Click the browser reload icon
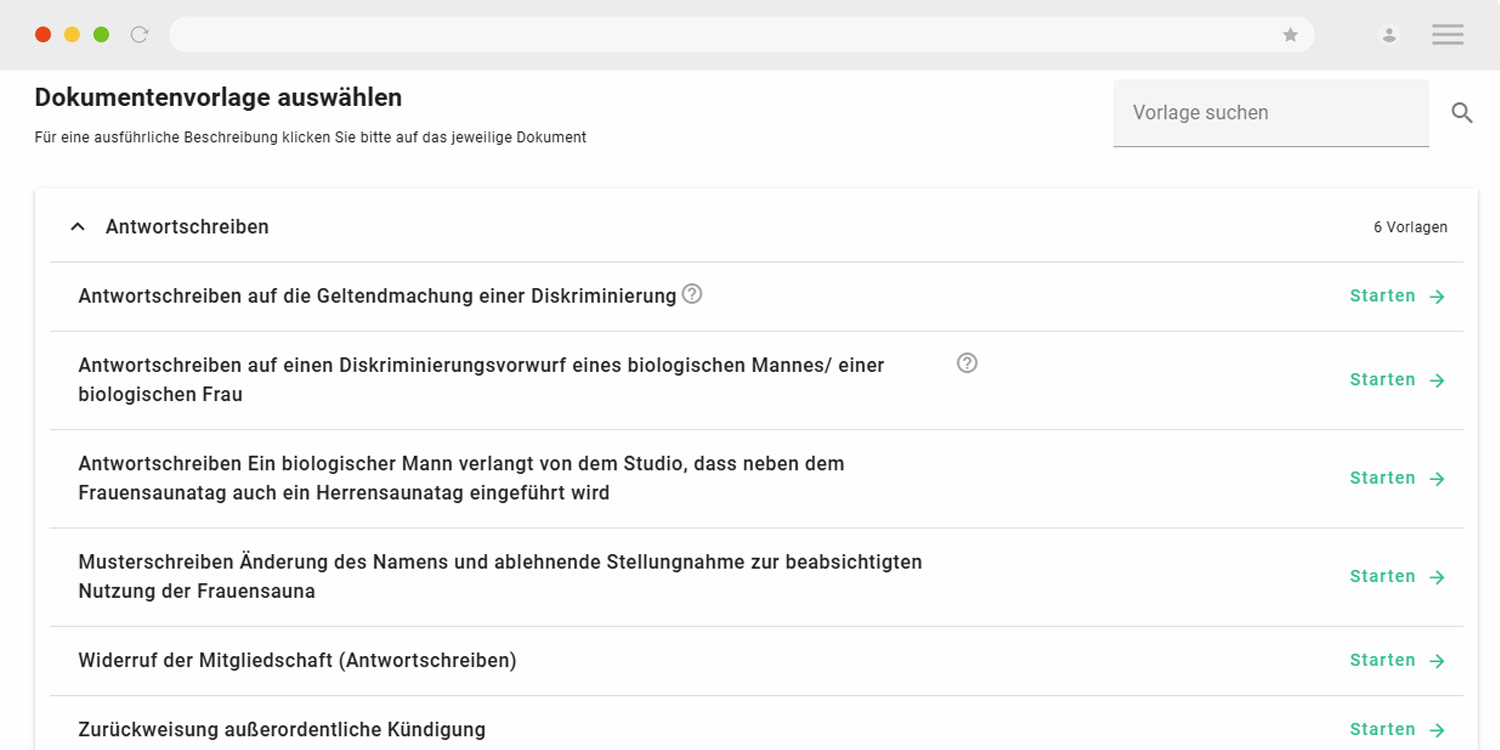The image size is (1500, 750). [x=140, y=35]
